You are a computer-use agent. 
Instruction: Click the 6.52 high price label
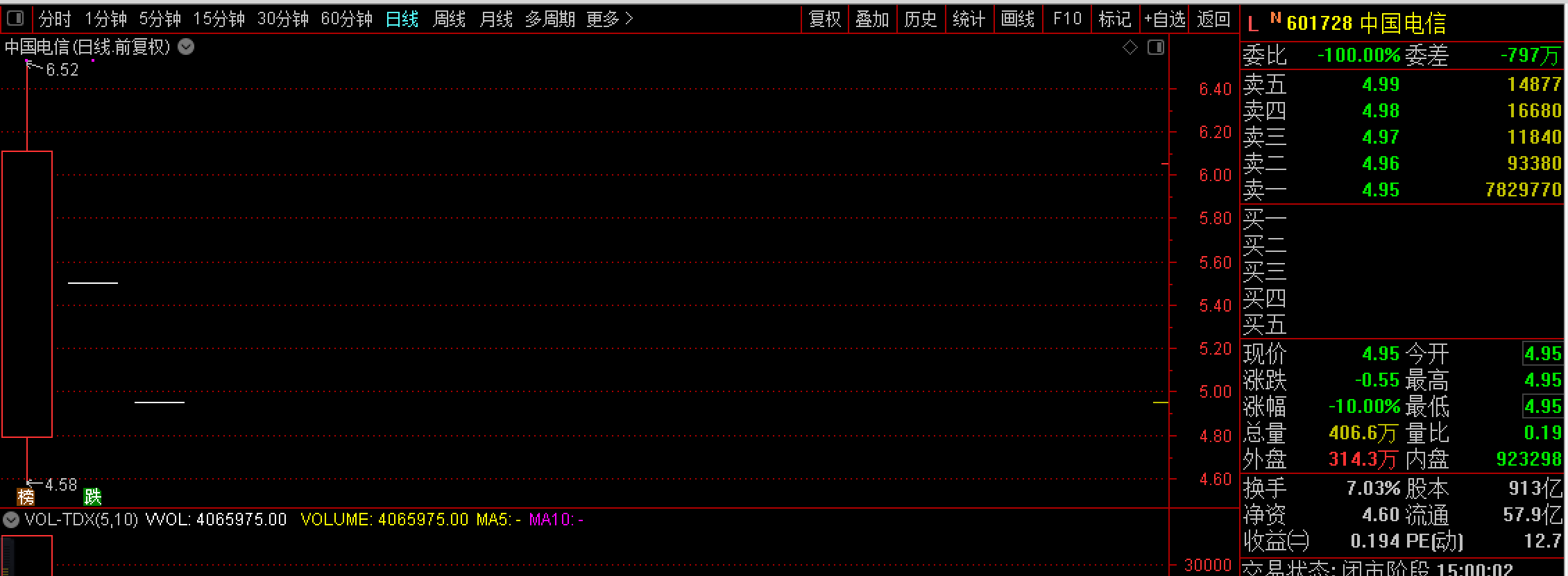click(x=62, y=69)
